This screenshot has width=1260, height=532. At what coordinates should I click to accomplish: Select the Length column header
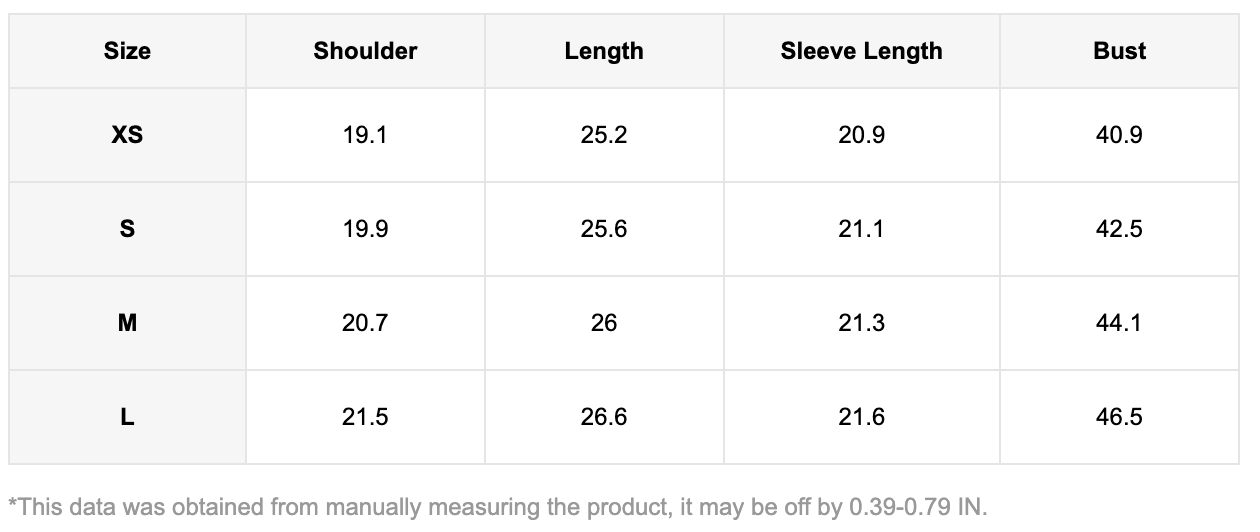coord(604,51)
